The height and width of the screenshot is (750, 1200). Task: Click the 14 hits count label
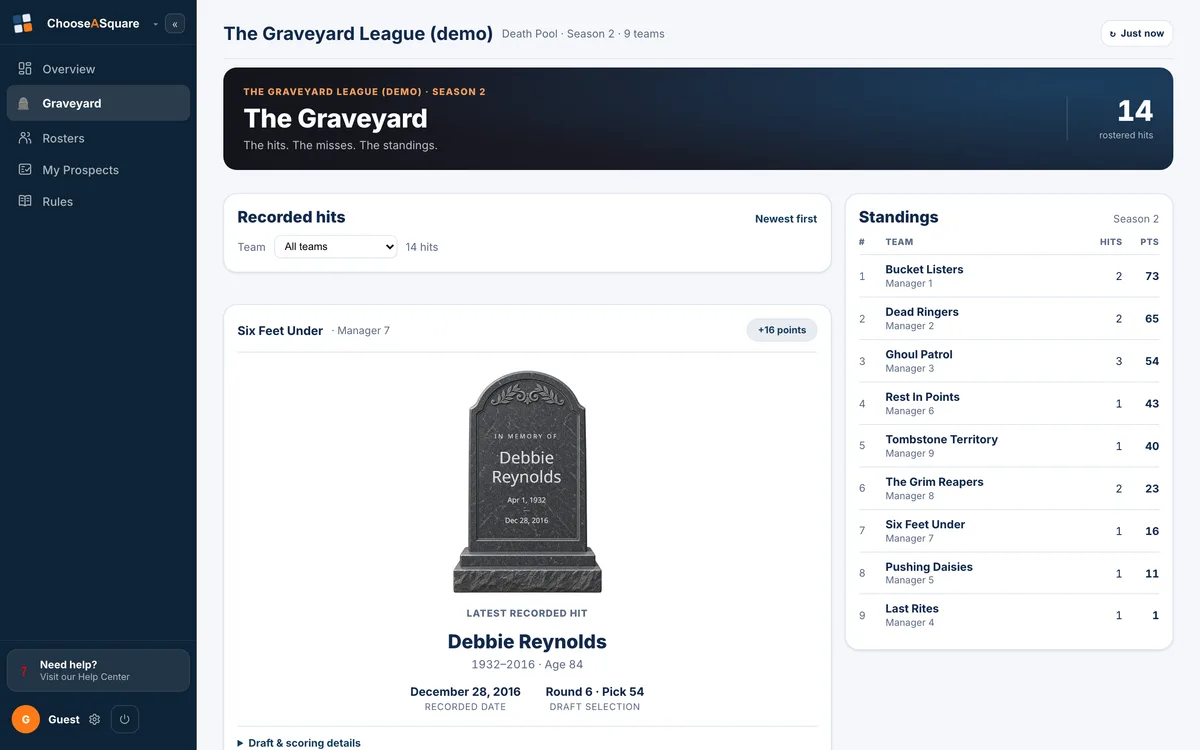point(422,247)
